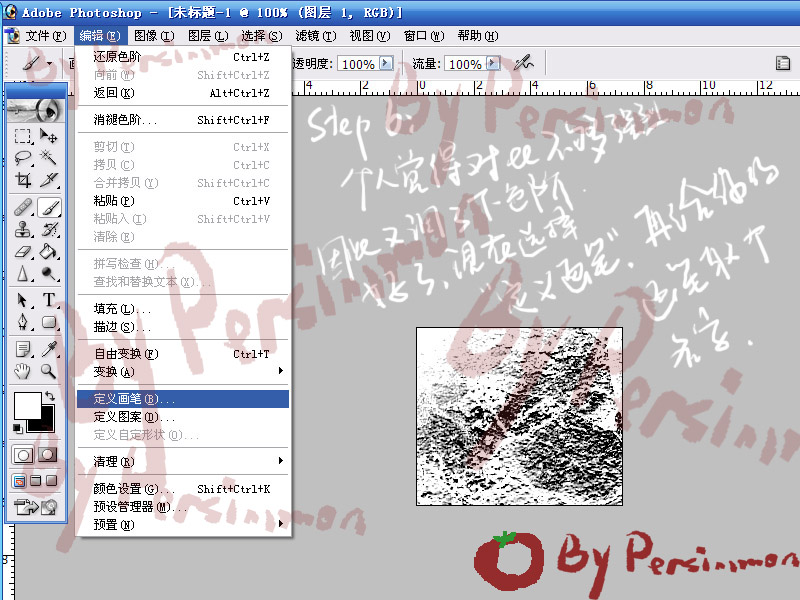Select the Eyedropper tool
800x600 pixels.
point(49,349)
